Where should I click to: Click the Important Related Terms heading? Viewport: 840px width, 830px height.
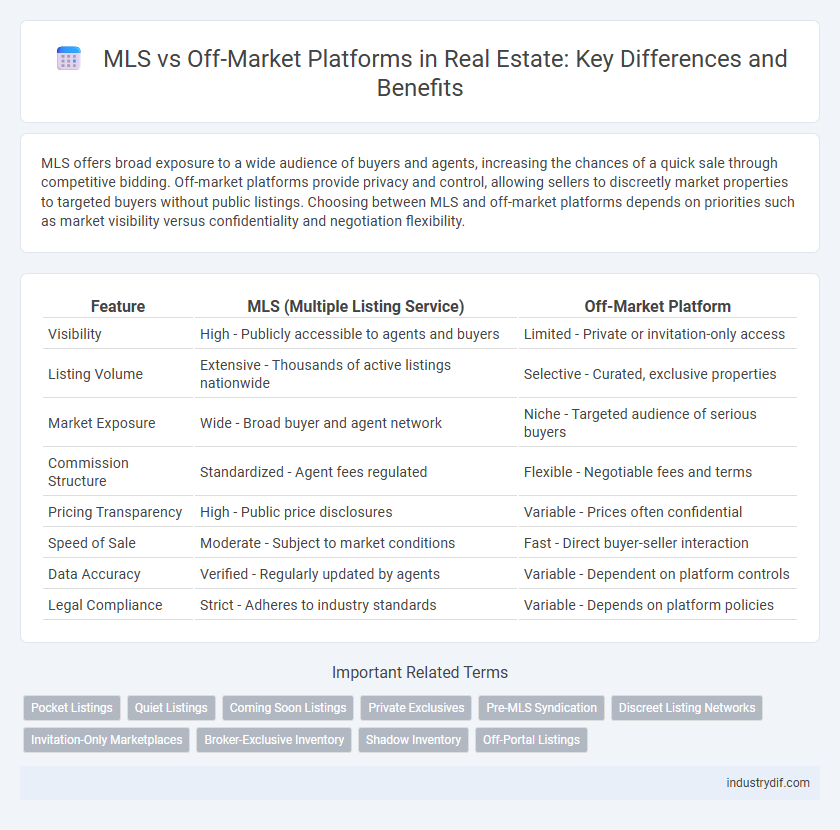[420, 672]
